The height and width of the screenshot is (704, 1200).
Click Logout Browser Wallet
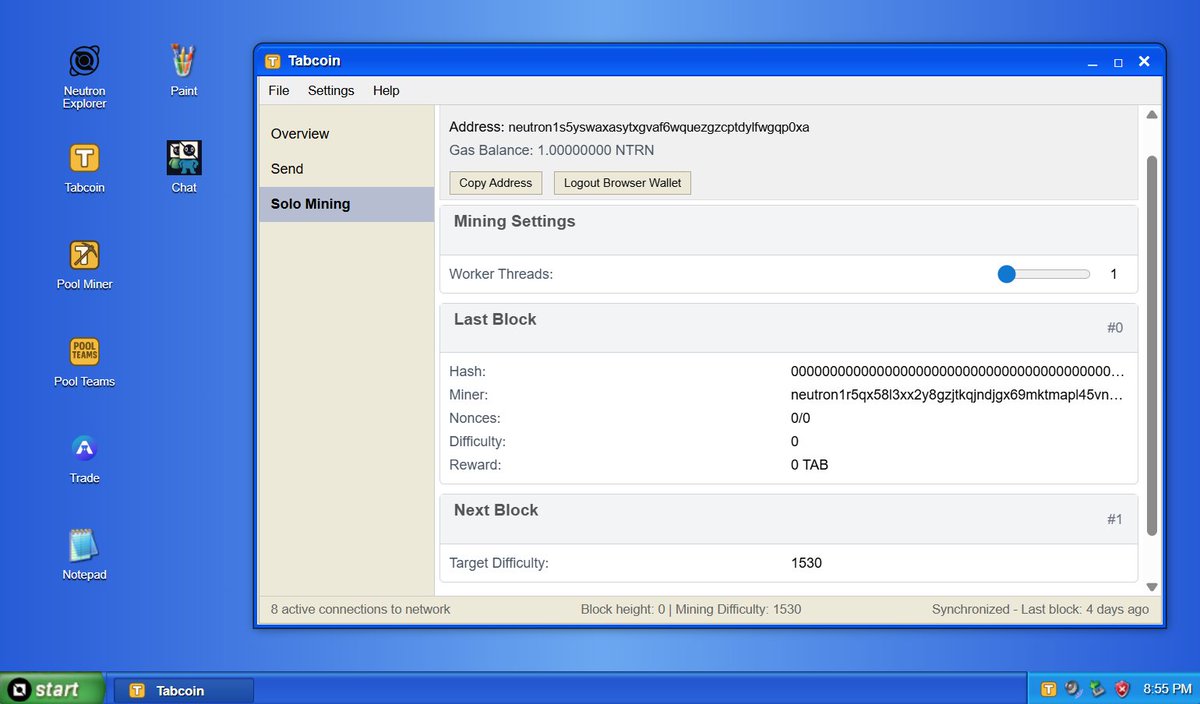(622, 183)
